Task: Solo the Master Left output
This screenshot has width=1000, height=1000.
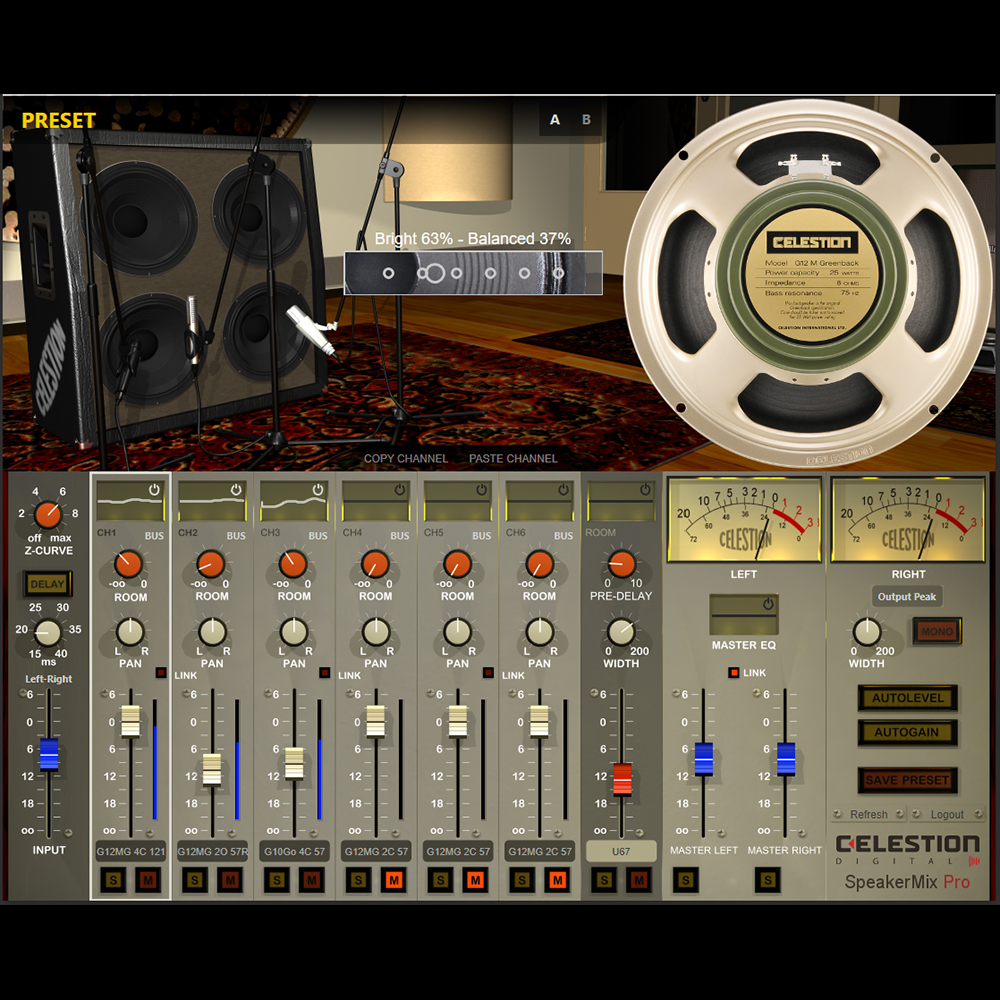Action: [x=685, y=880]
